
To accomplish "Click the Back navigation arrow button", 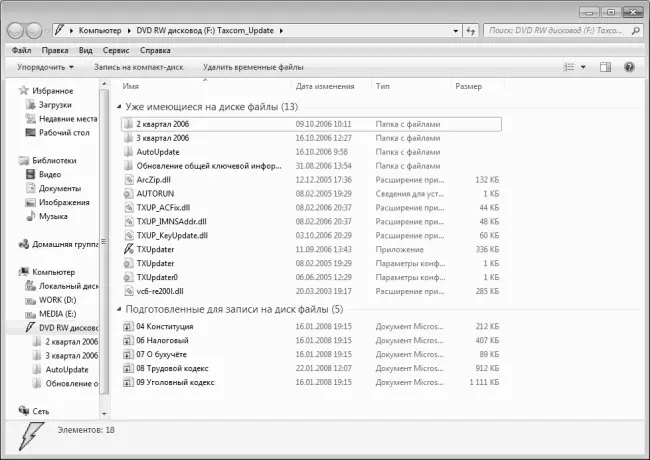I will click(x=15, y=30).
